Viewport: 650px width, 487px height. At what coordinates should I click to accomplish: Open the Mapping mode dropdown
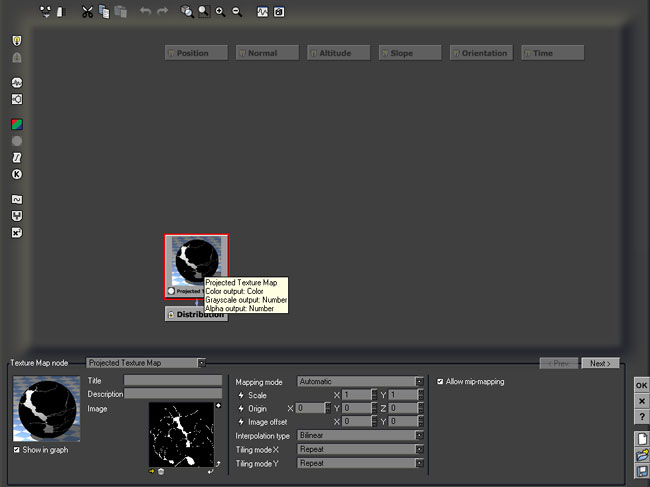click(360, 381)
